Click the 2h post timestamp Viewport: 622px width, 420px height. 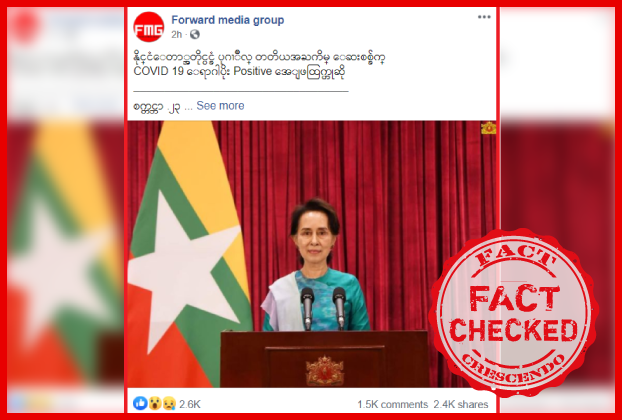point(177,35)
